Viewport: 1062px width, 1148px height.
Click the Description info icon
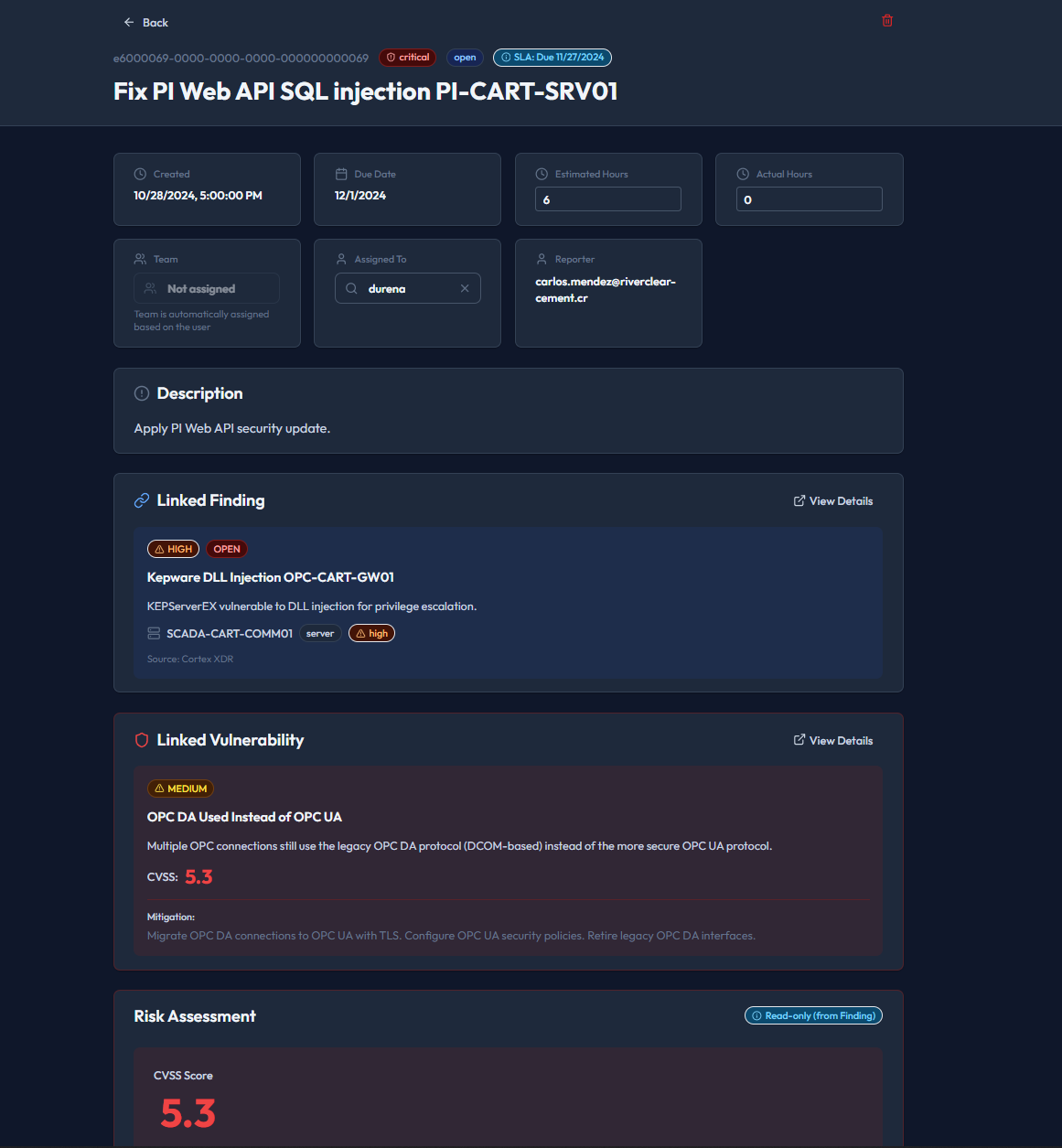[142, 393]
